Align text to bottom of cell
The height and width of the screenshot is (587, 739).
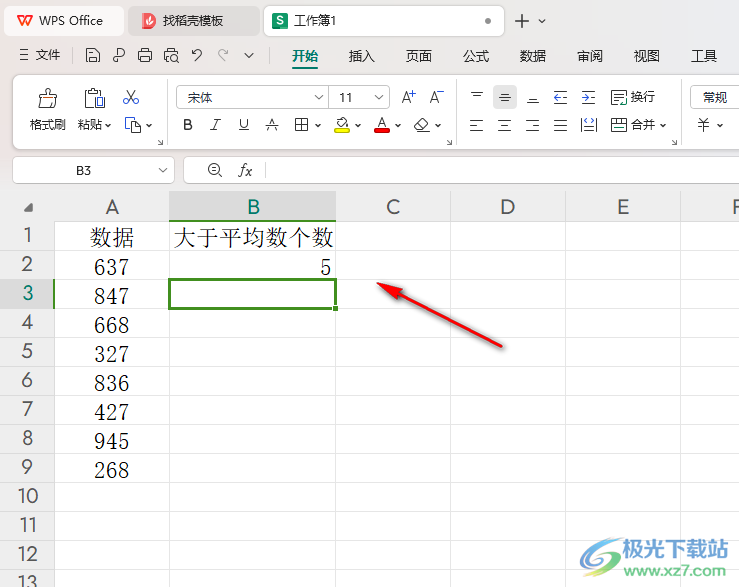pos(533,97)
